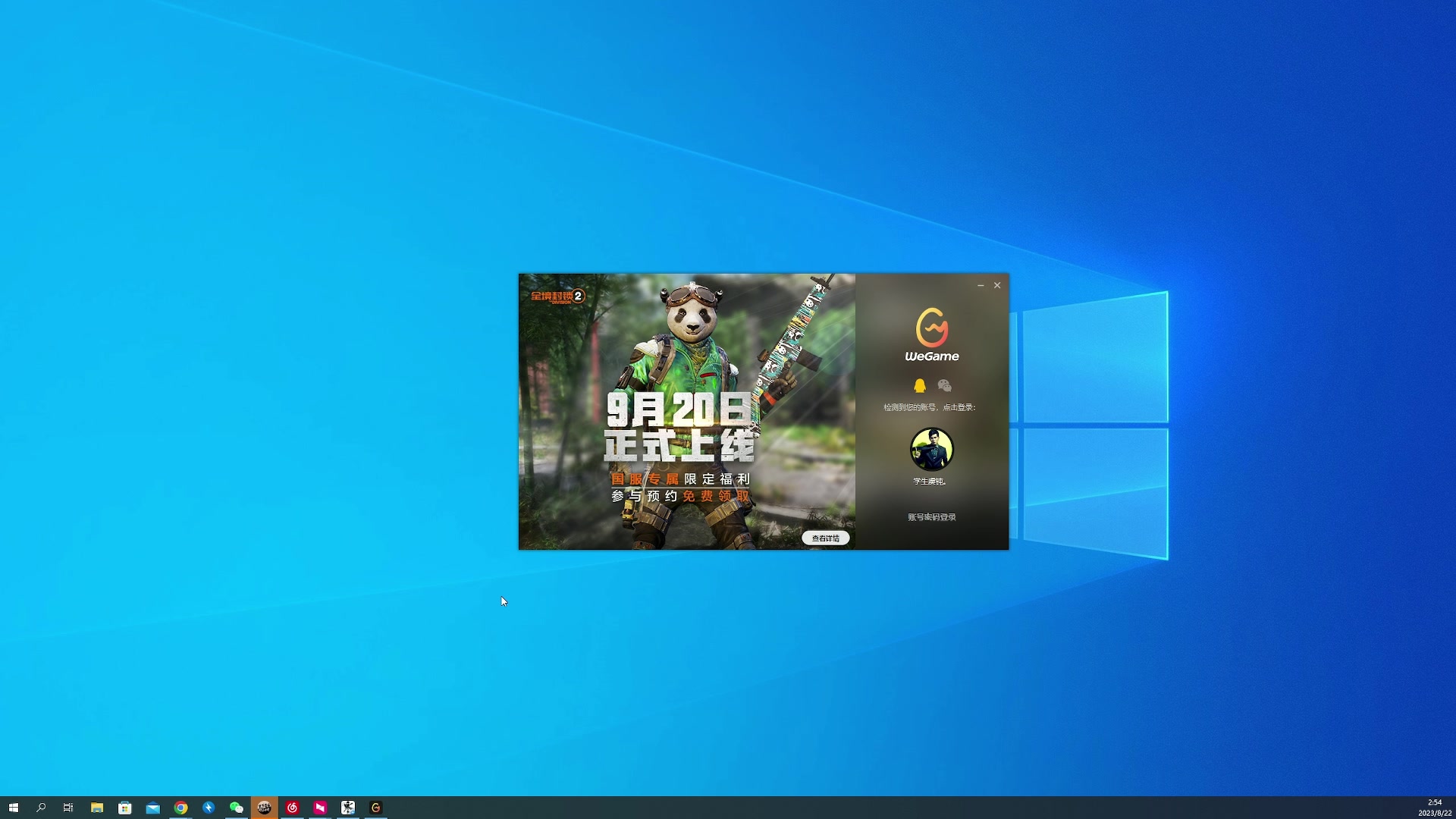Click the taskbar clock and date
Screen dimensions: 1456x819
click(1434, 808)
